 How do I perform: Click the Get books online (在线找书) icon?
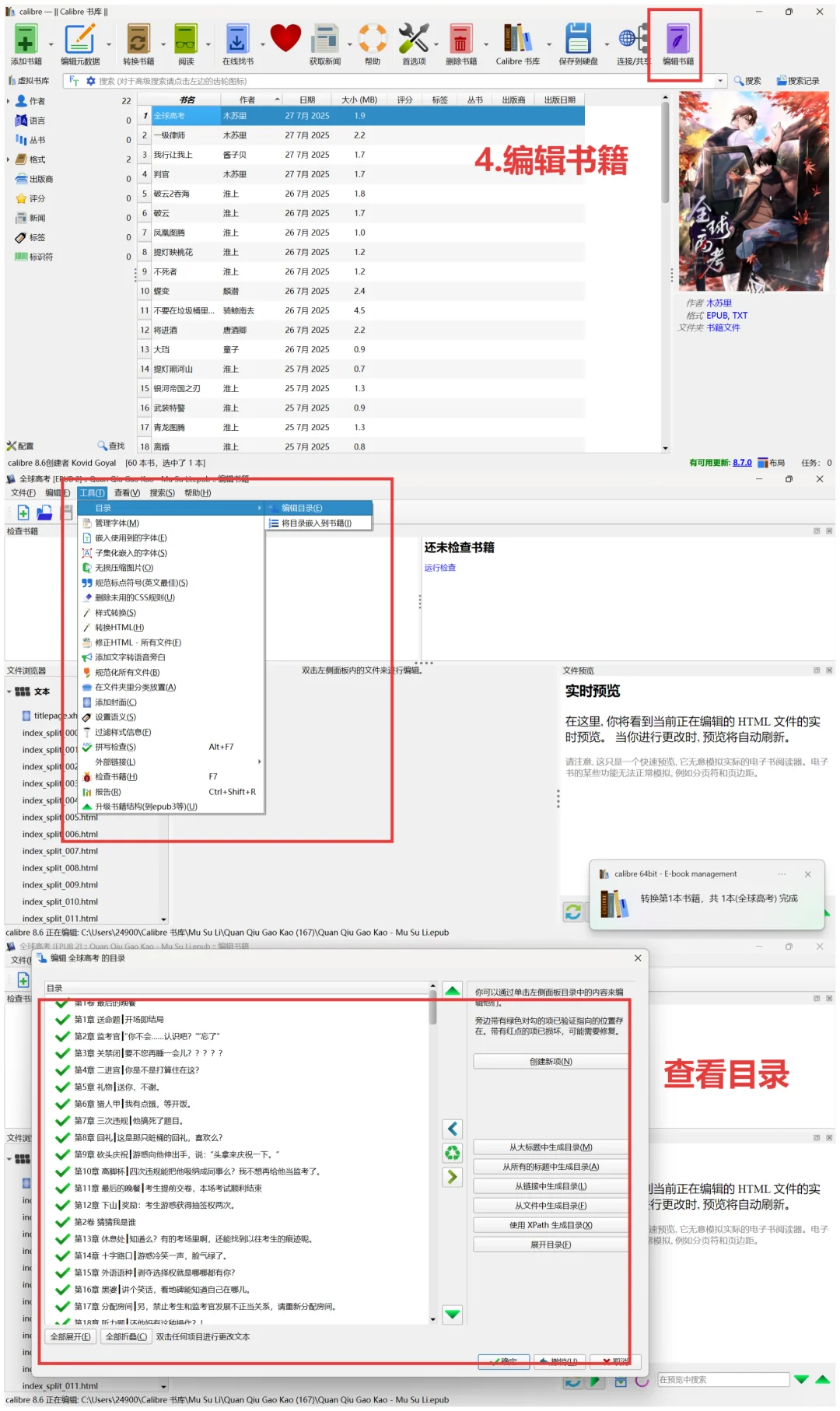237,39
